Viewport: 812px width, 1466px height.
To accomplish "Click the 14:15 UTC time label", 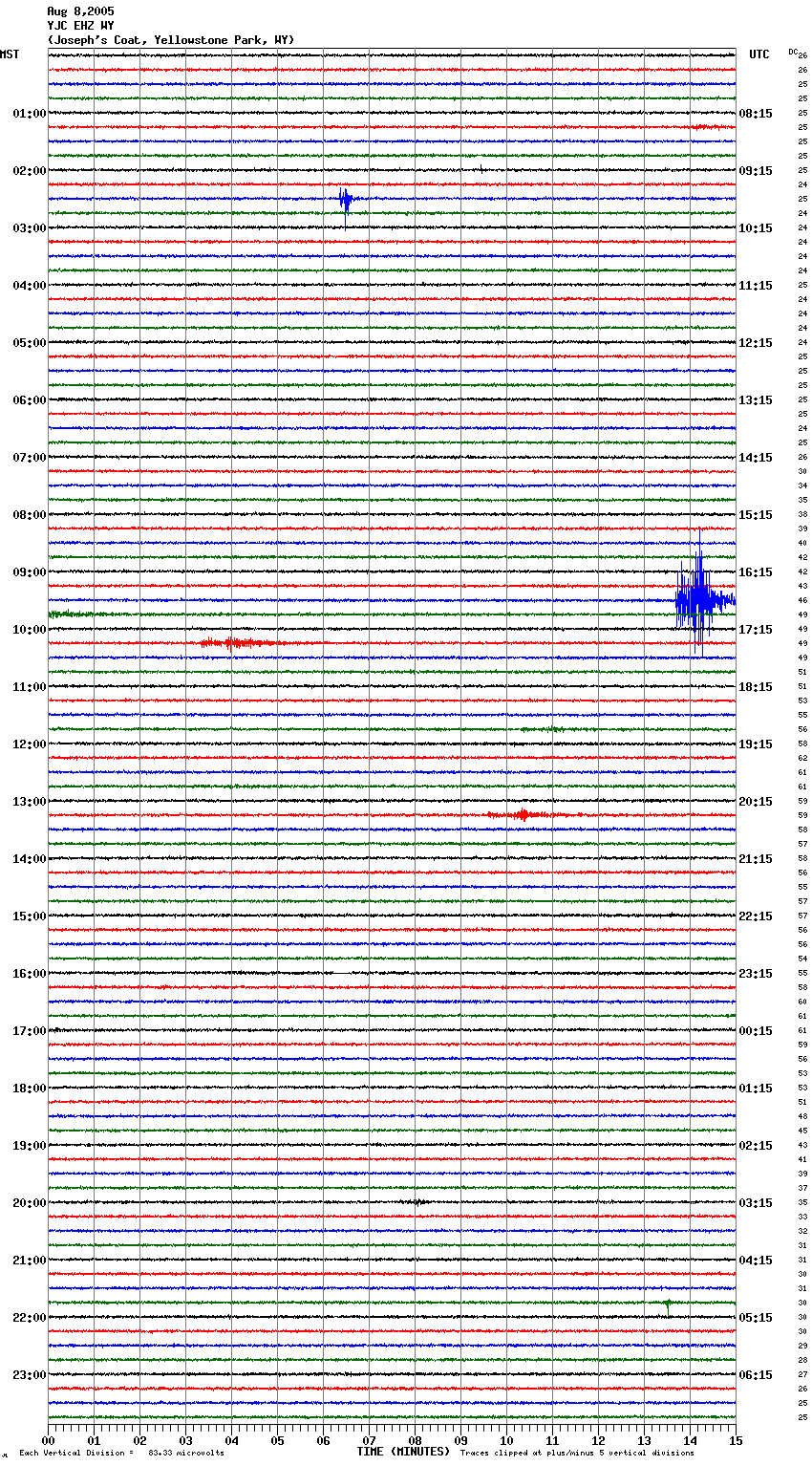I will (756, 458).
